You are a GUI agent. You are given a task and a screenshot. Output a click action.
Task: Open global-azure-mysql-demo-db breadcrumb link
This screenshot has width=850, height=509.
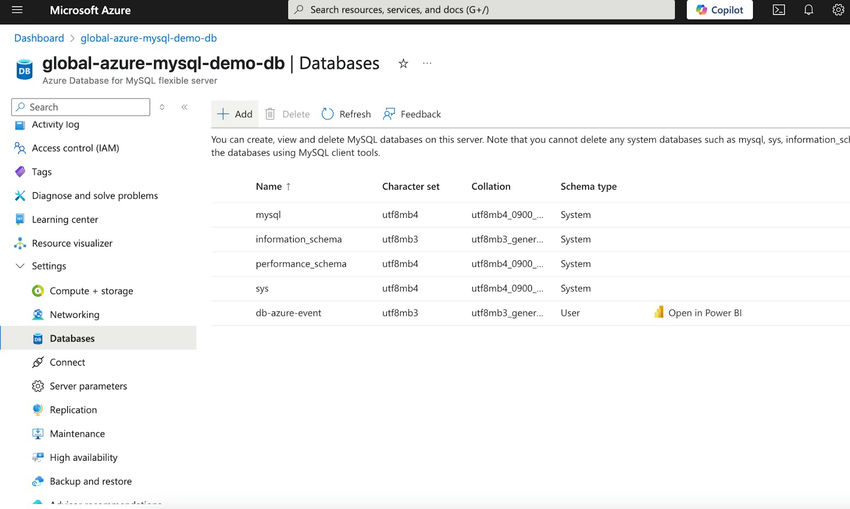pos(149,38)
